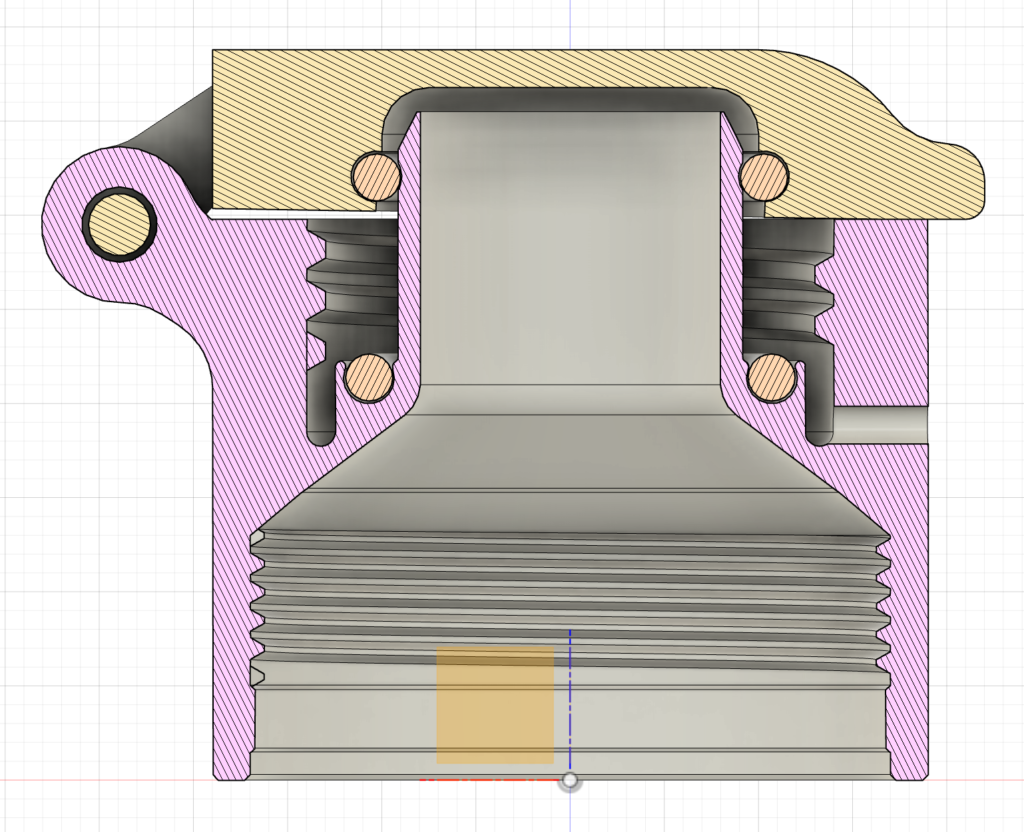
Task: Select the orange semi-transparent origin plane rectangle
Action: coord(495,705)
